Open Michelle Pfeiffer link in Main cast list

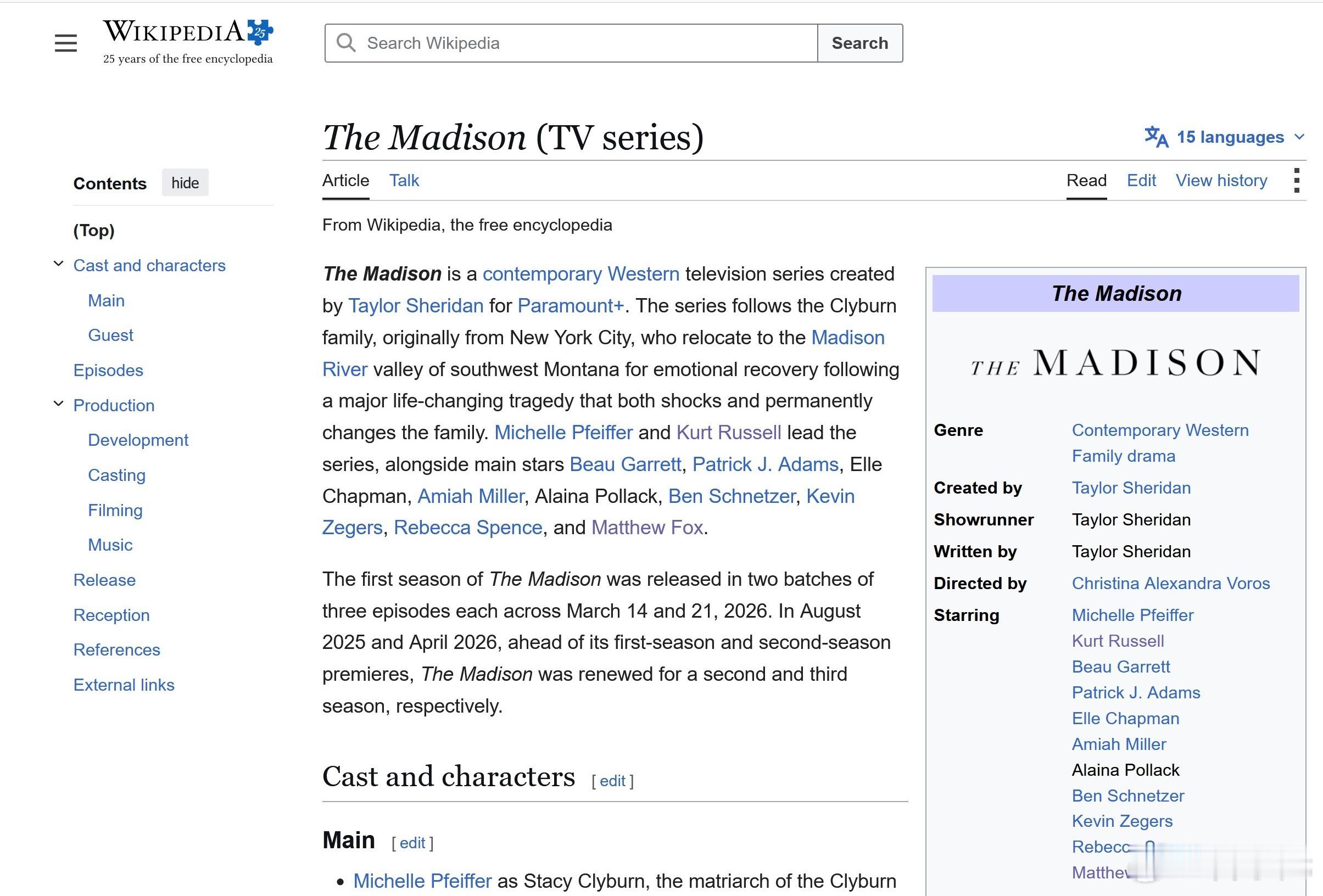point(422,881)
